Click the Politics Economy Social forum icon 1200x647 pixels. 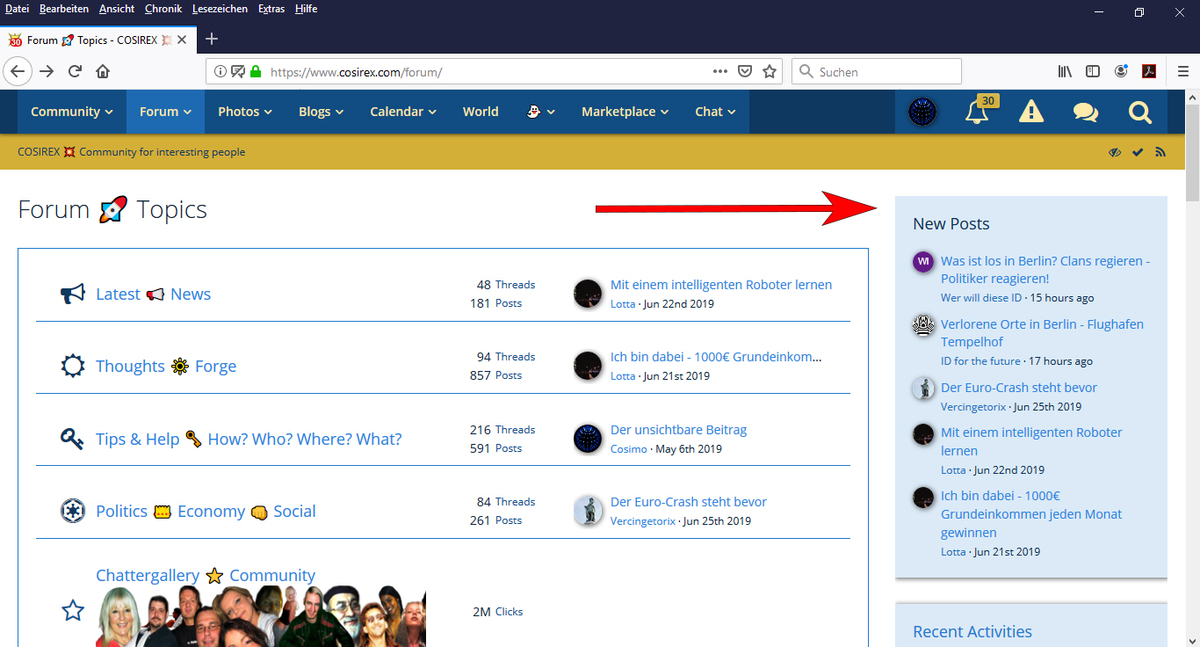tap(73, 511)
